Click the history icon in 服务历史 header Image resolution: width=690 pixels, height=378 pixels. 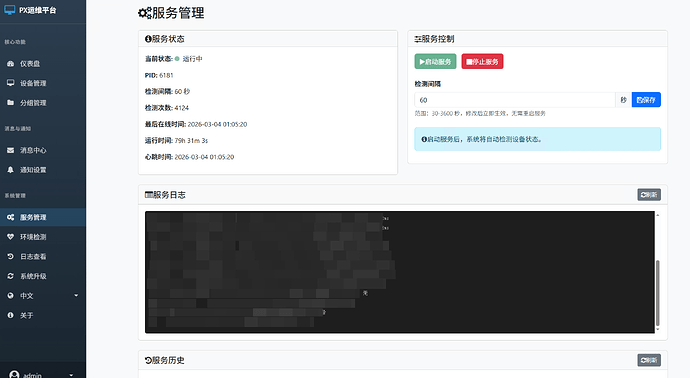click(148, 360)
